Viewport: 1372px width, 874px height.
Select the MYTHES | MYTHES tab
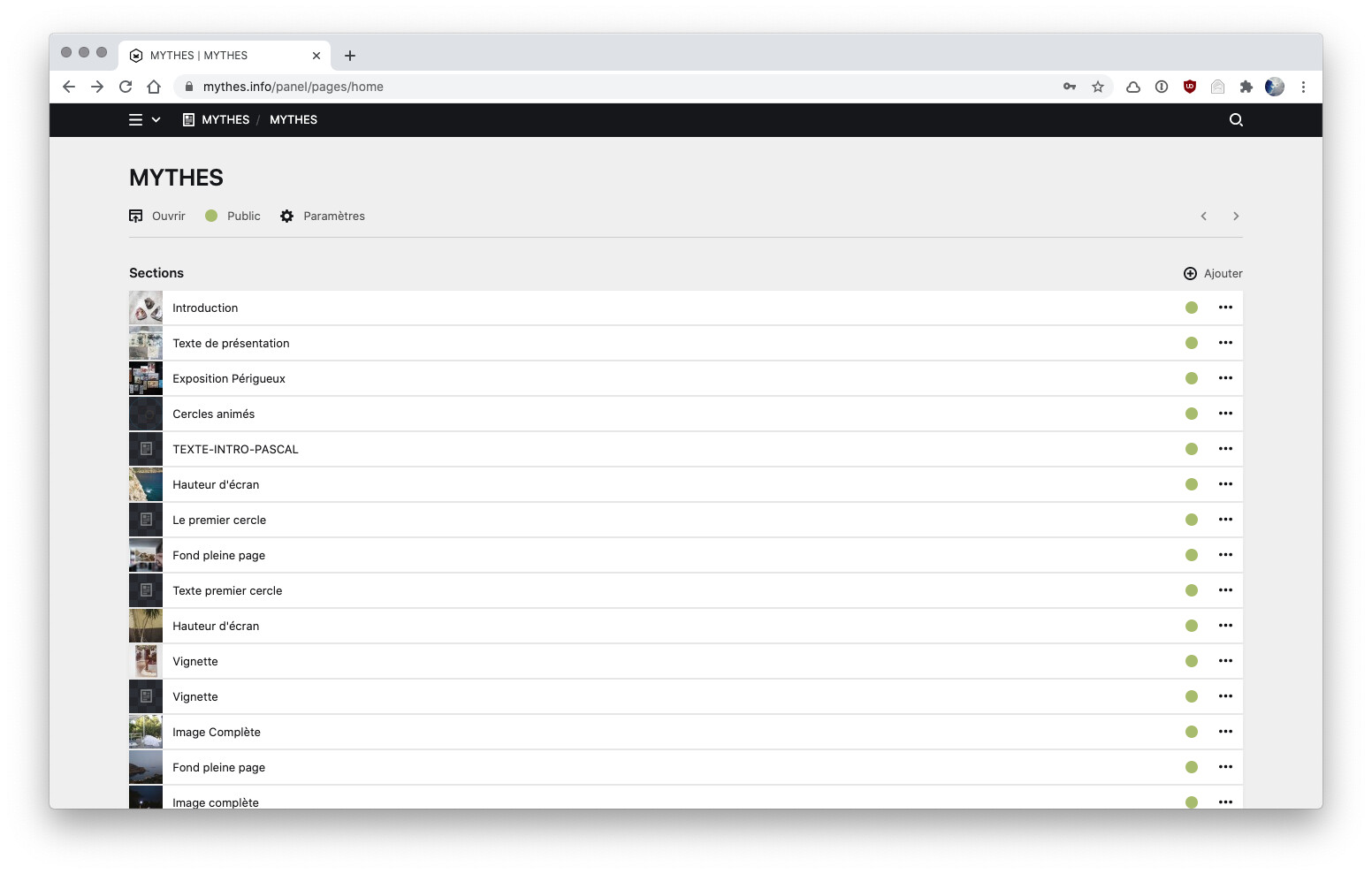point(225,56)
